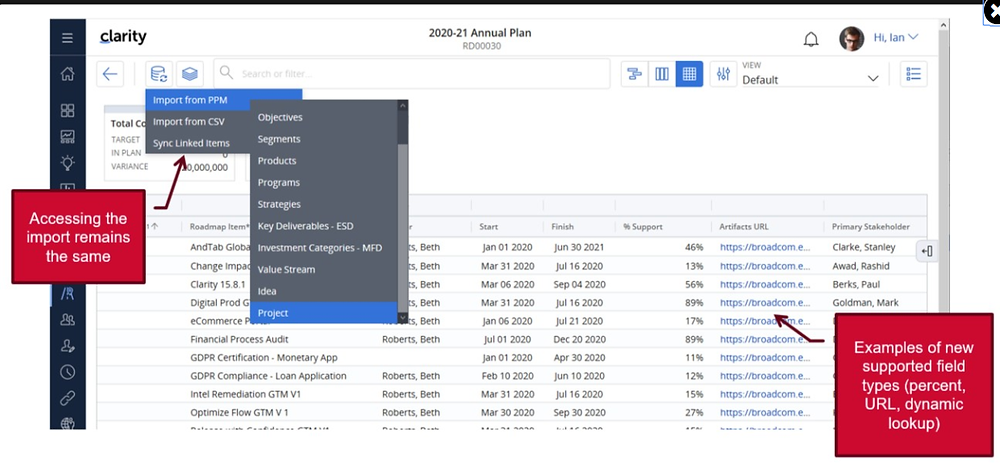The image size is (1000, 463).
Task: Click the back arrow button
Action: tap(110, 74)
